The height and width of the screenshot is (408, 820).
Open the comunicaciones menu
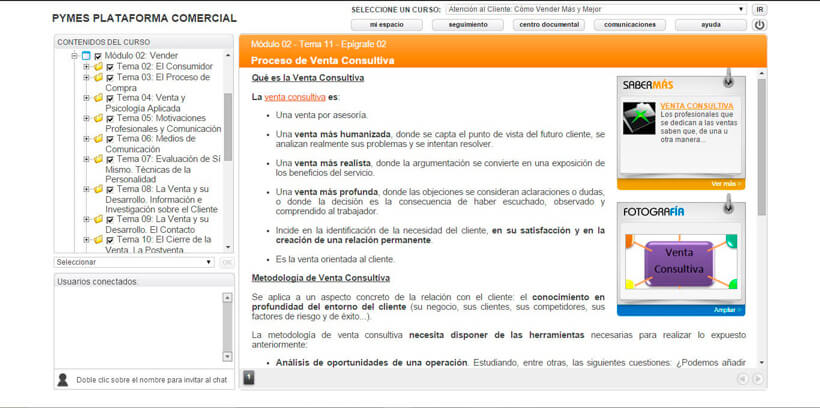pos(630,25)
